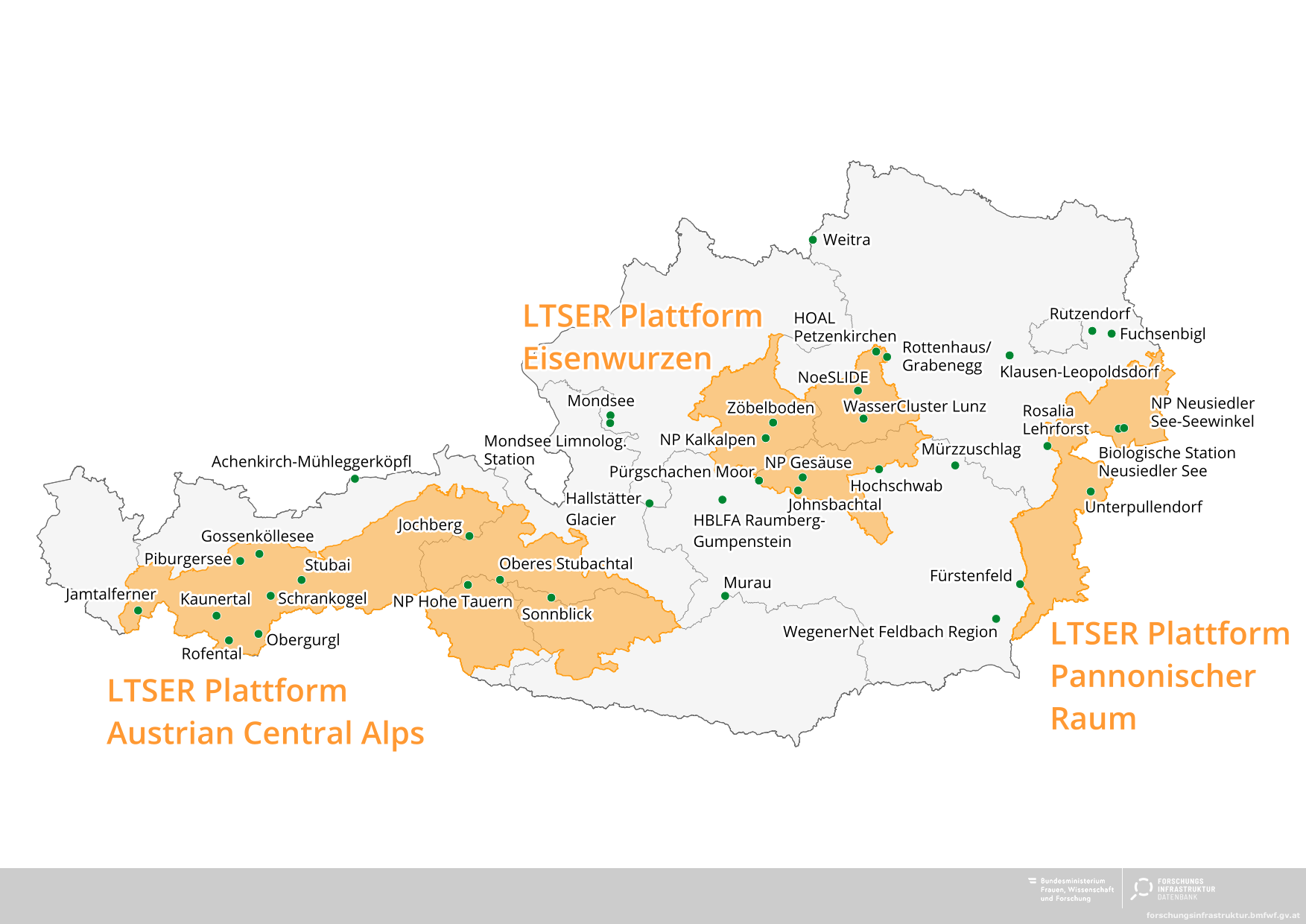Select the Achenkirch-Mühleggerköpfl green marker dot
Screen dimensions: 1306x924
point(355,479)
